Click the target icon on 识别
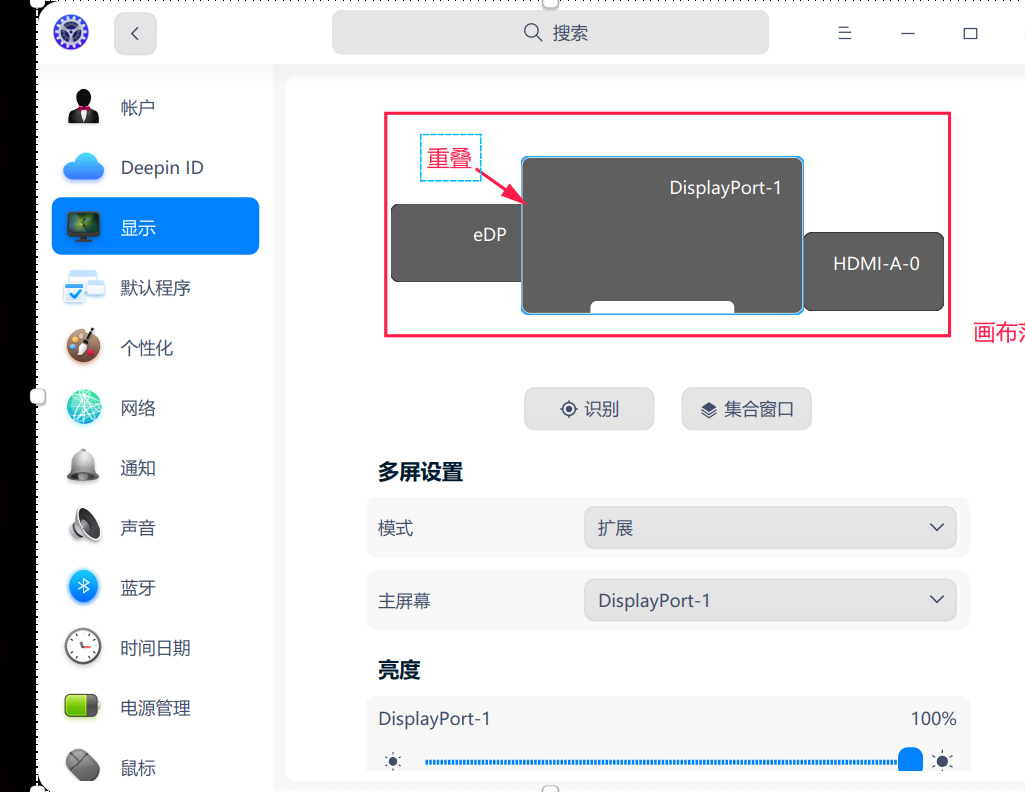 pos(569,409)
